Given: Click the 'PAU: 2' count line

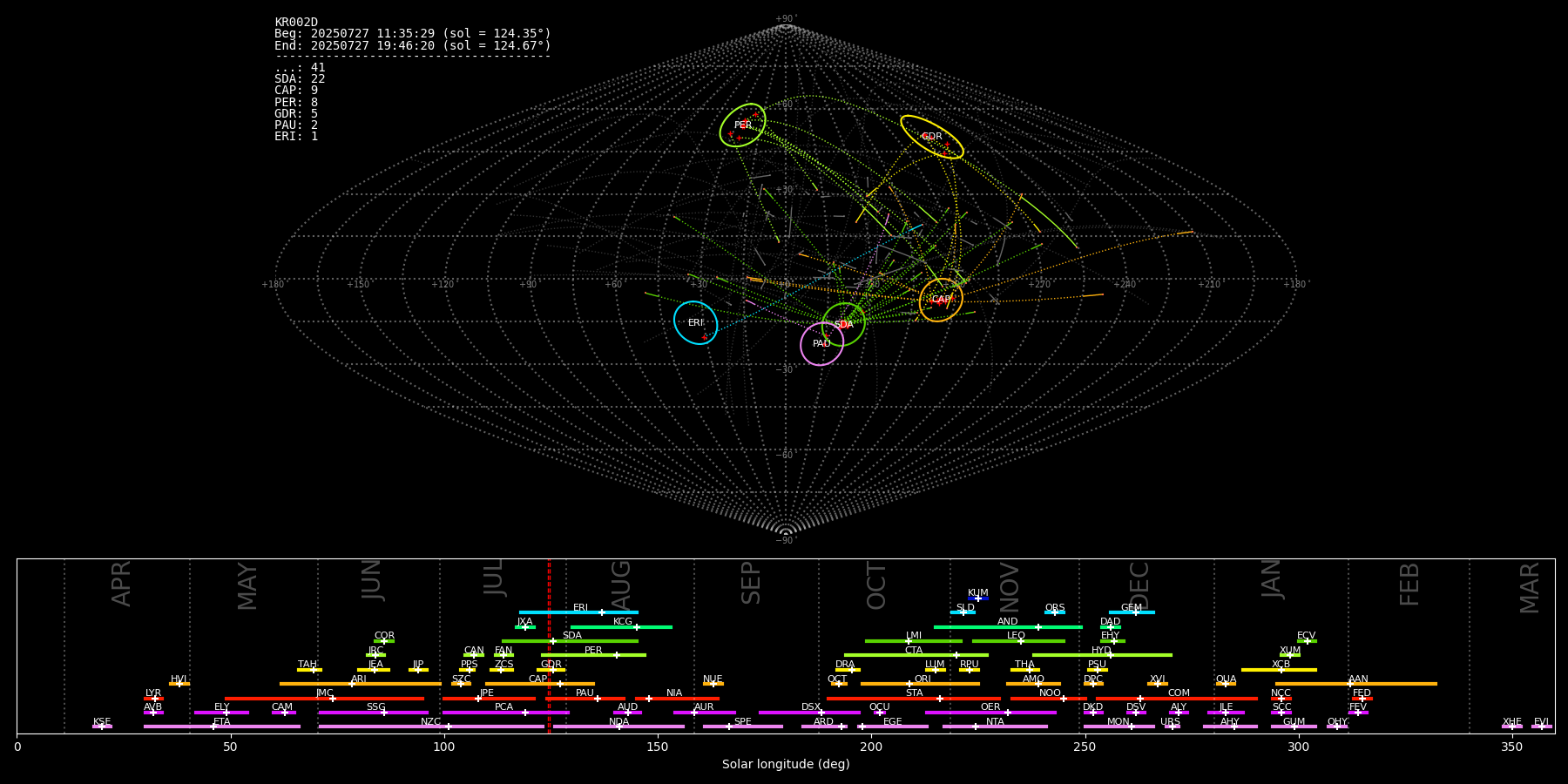Looking at the screenshot, I should (x=296, y=125).
